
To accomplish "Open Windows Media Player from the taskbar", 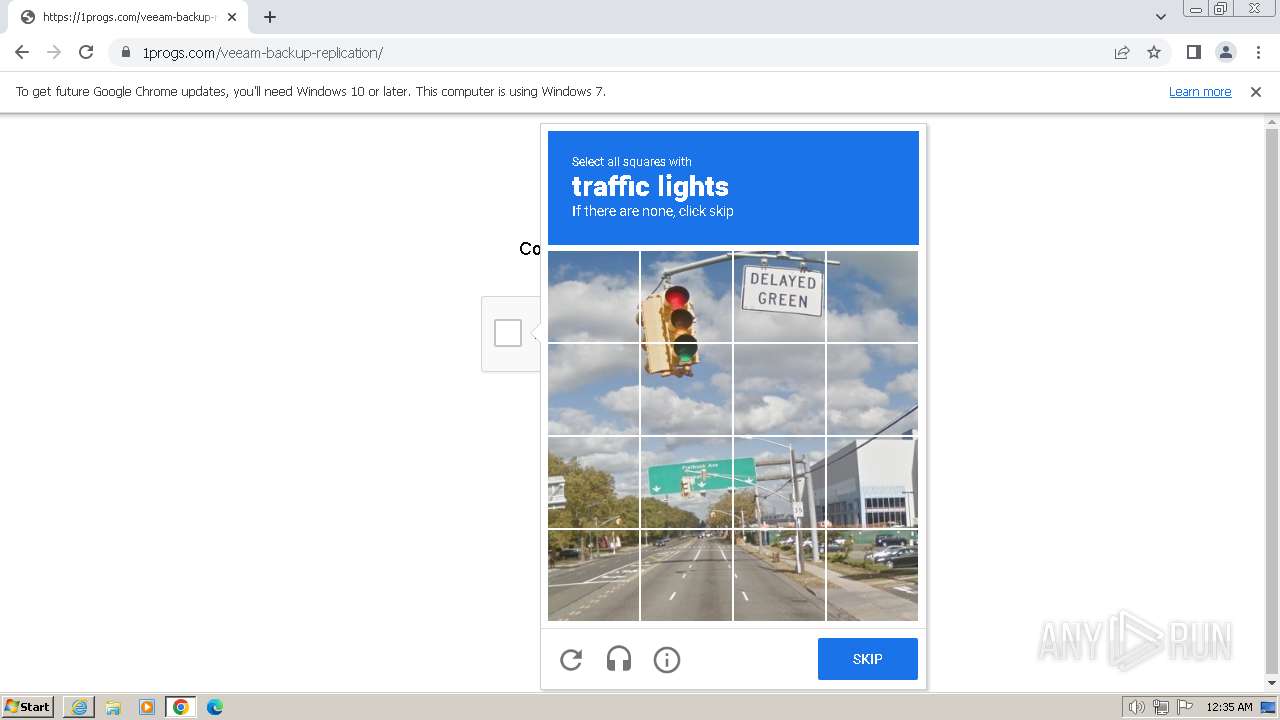I will pos(147,707).
